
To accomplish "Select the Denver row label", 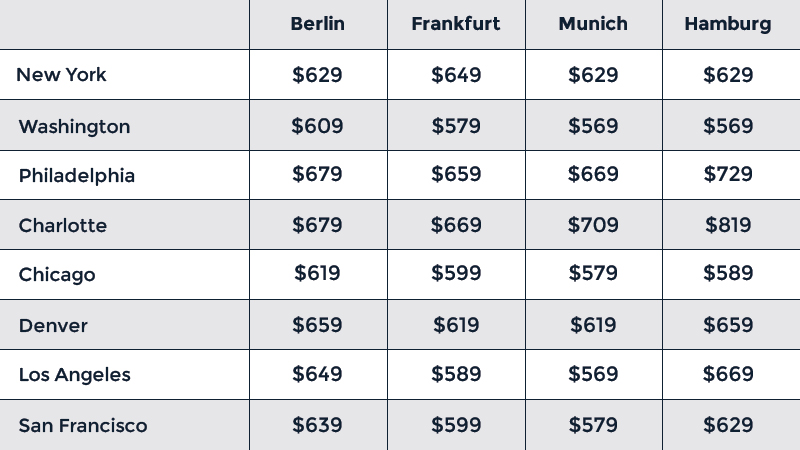I will [x=53, y=325].
